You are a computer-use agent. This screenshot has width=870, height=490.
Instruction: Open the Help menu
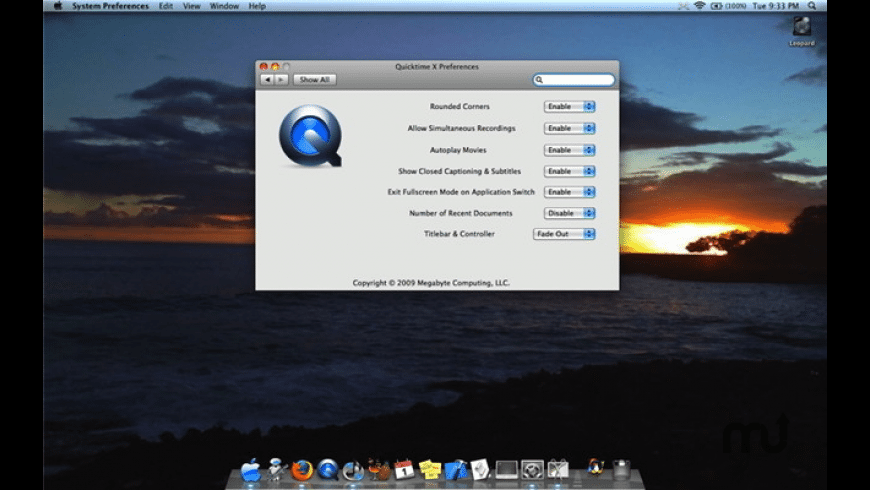click(x=257, y=6)
